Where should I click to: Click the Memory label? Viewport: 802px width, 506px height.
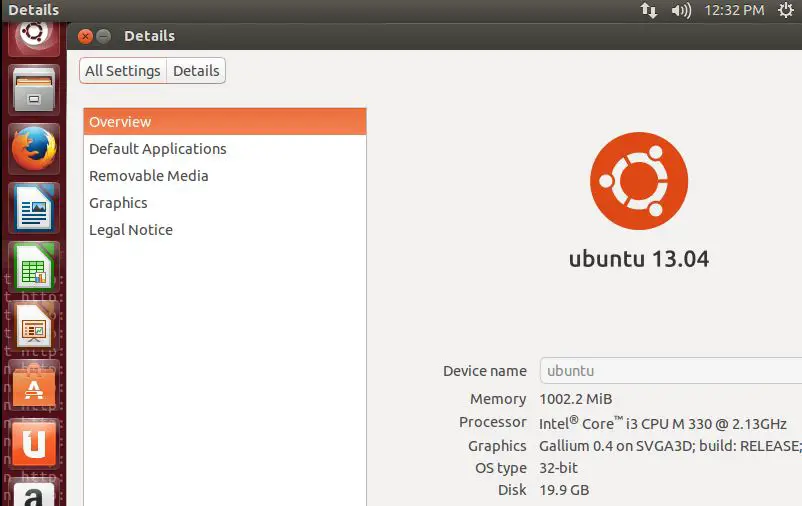tap(498, 399)
